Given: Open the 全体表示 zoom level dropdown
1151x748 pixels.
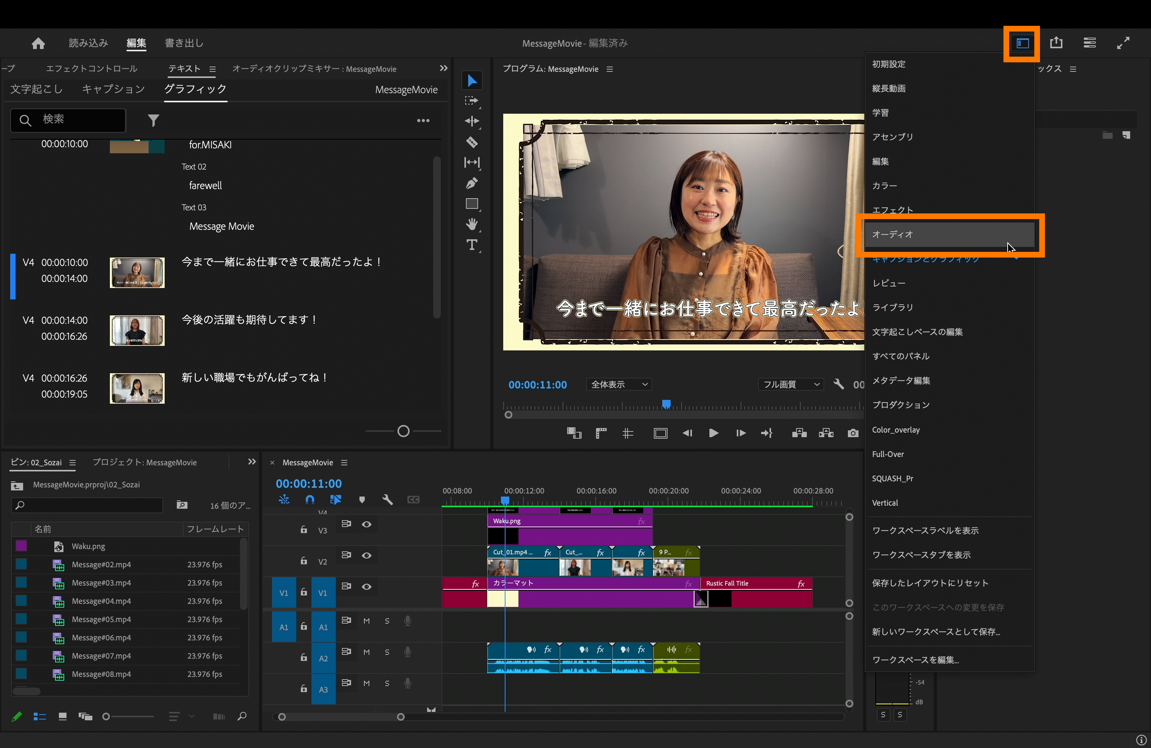Looking at the screenshot, I should [x=619, y=384].
